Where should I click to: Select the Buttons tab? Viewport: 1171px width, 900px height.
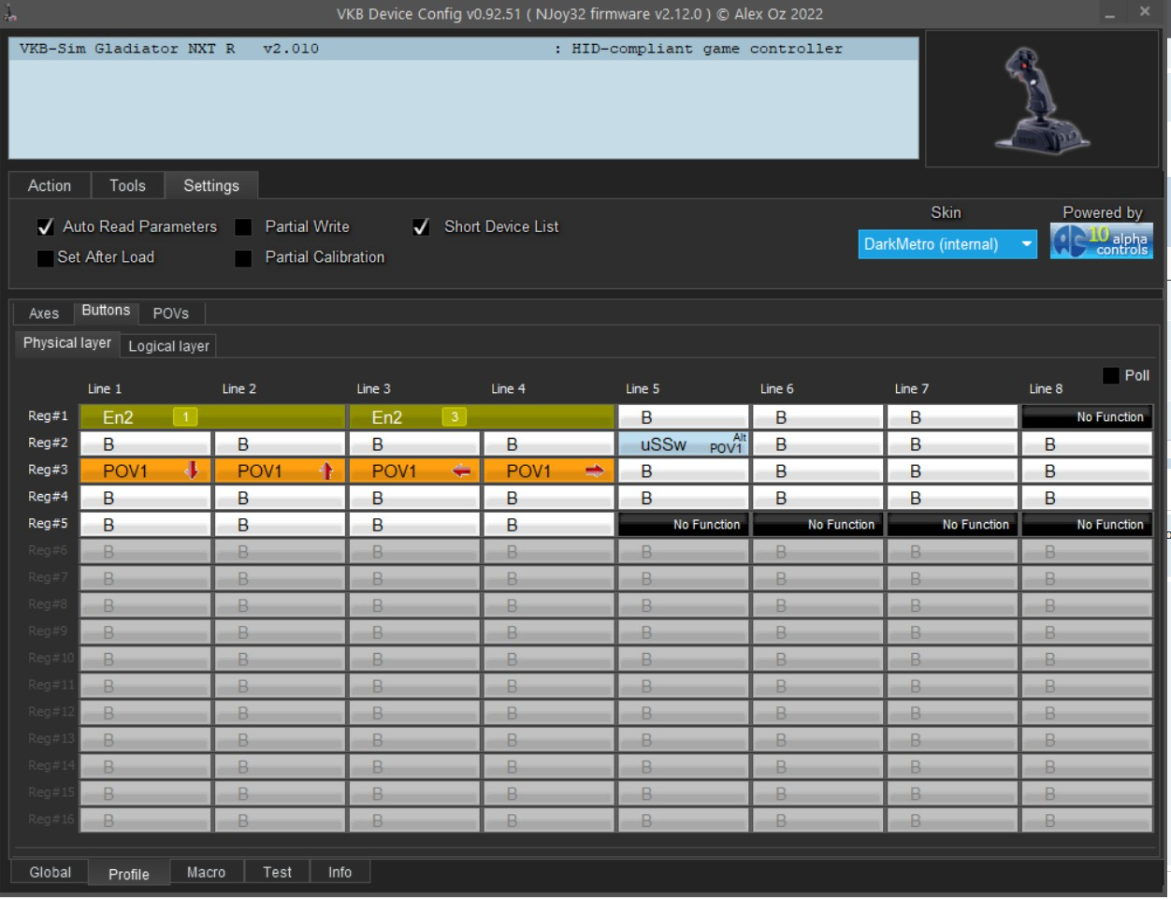click(x=106, y=310)
